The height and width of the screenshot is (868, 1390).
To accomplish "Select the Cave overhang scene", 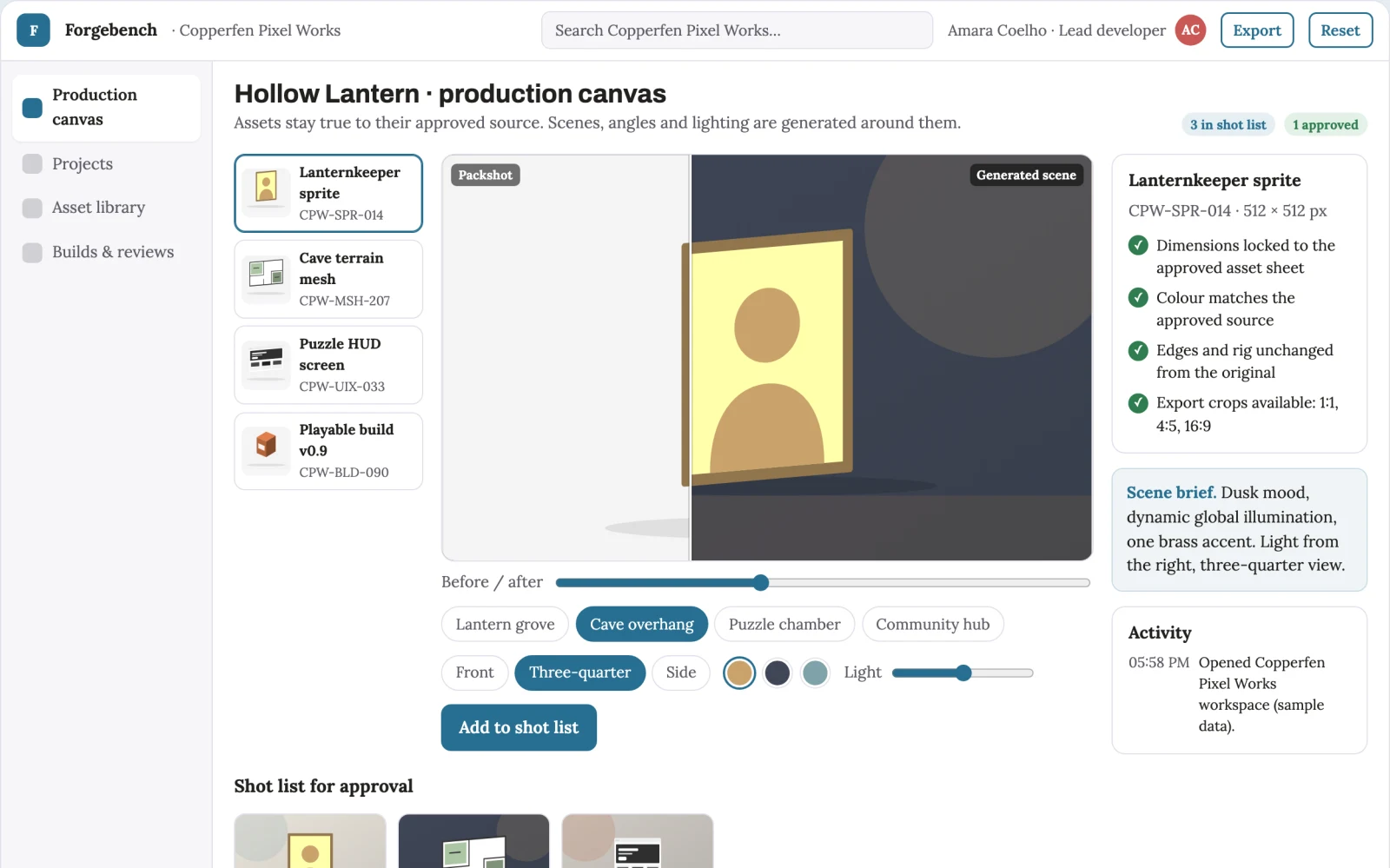I will [x=642, y=625].
